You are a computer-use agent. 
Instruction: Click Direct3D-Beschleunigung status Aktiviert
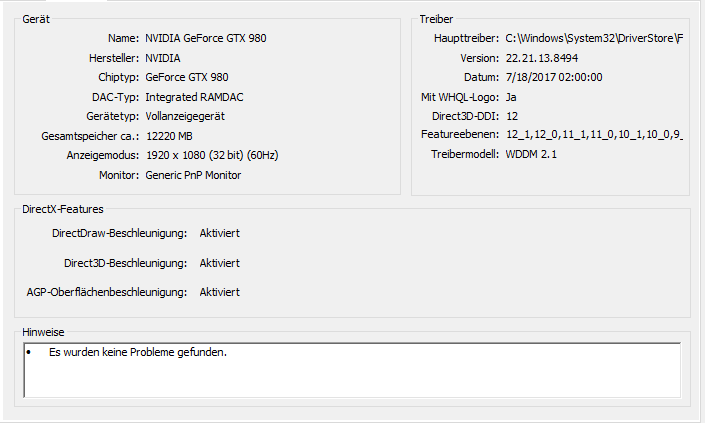click(x=219, y=263)
